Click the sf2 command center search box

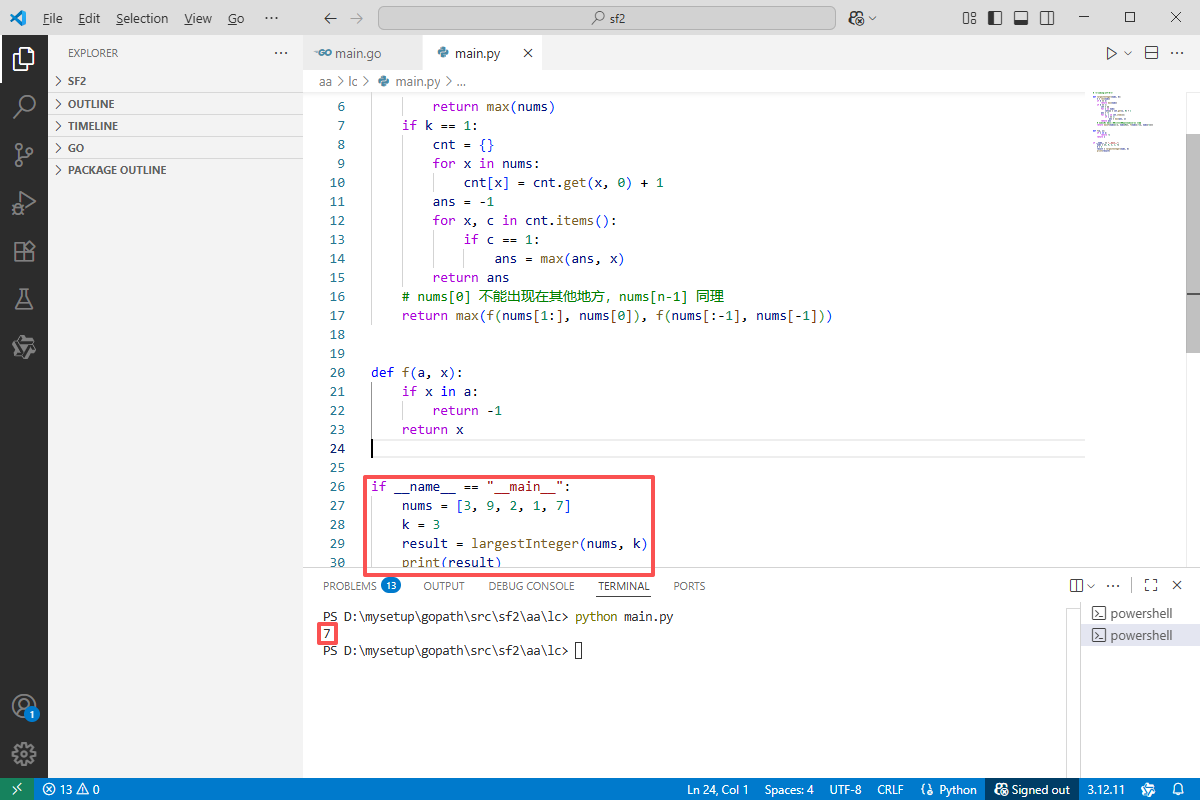coord(607,18)
